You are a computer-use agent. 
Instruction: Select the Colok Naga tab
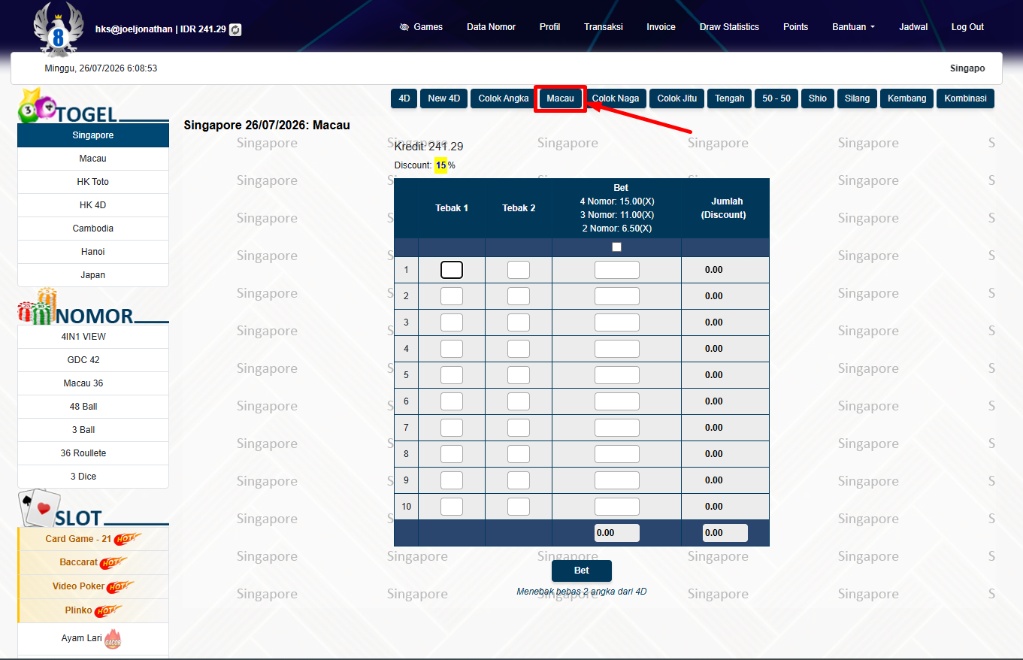pyautogui.click(x=615, y=98)
